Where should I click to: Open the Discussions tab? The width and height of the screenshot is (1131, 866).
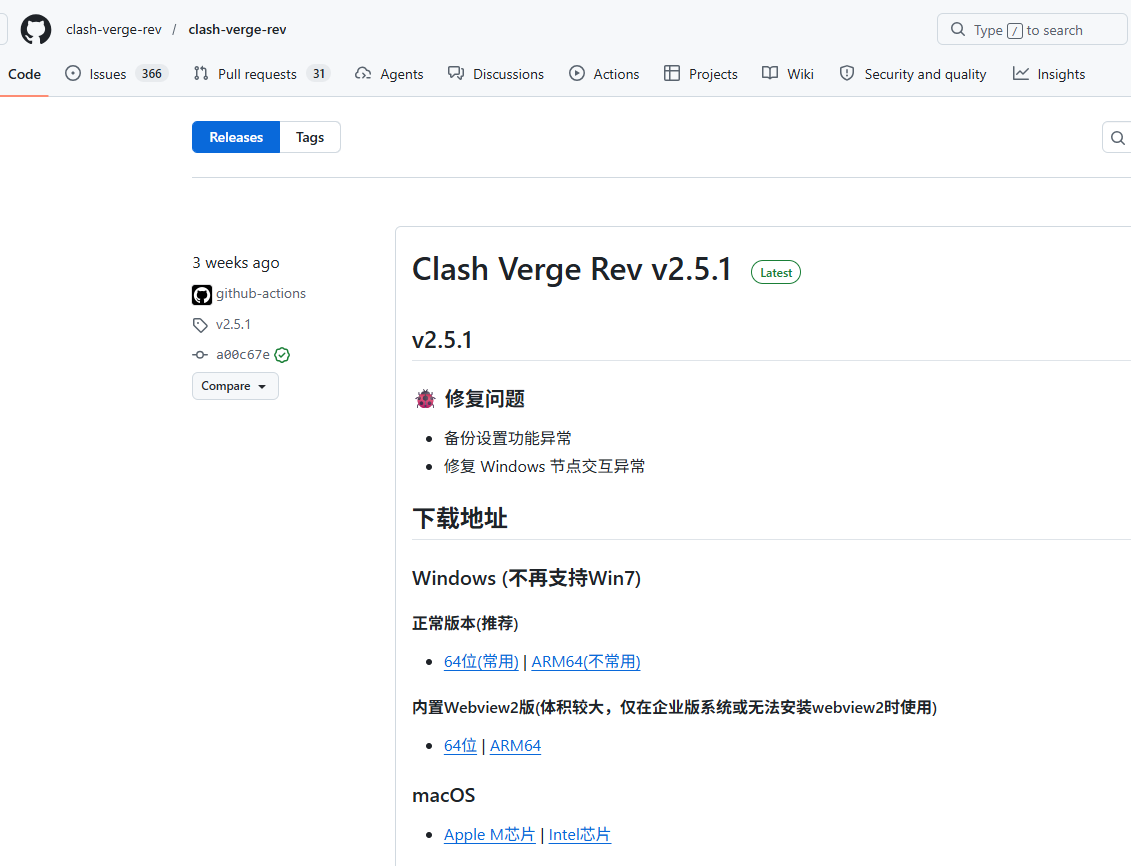(x=496, y=74)
